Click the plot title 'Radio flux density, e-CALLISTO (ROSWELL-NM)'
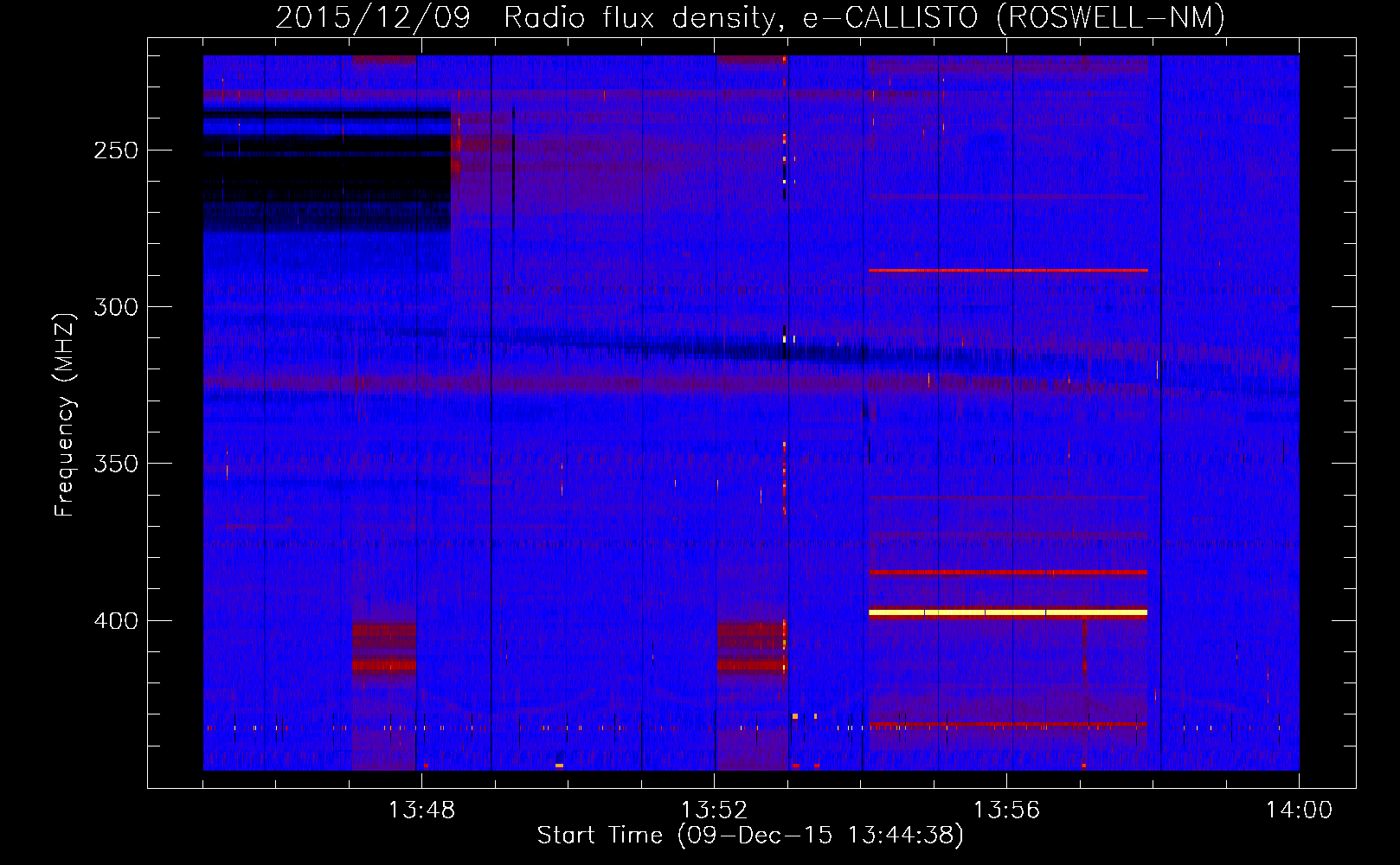1400x865 pixels. [x=864, y=17]
